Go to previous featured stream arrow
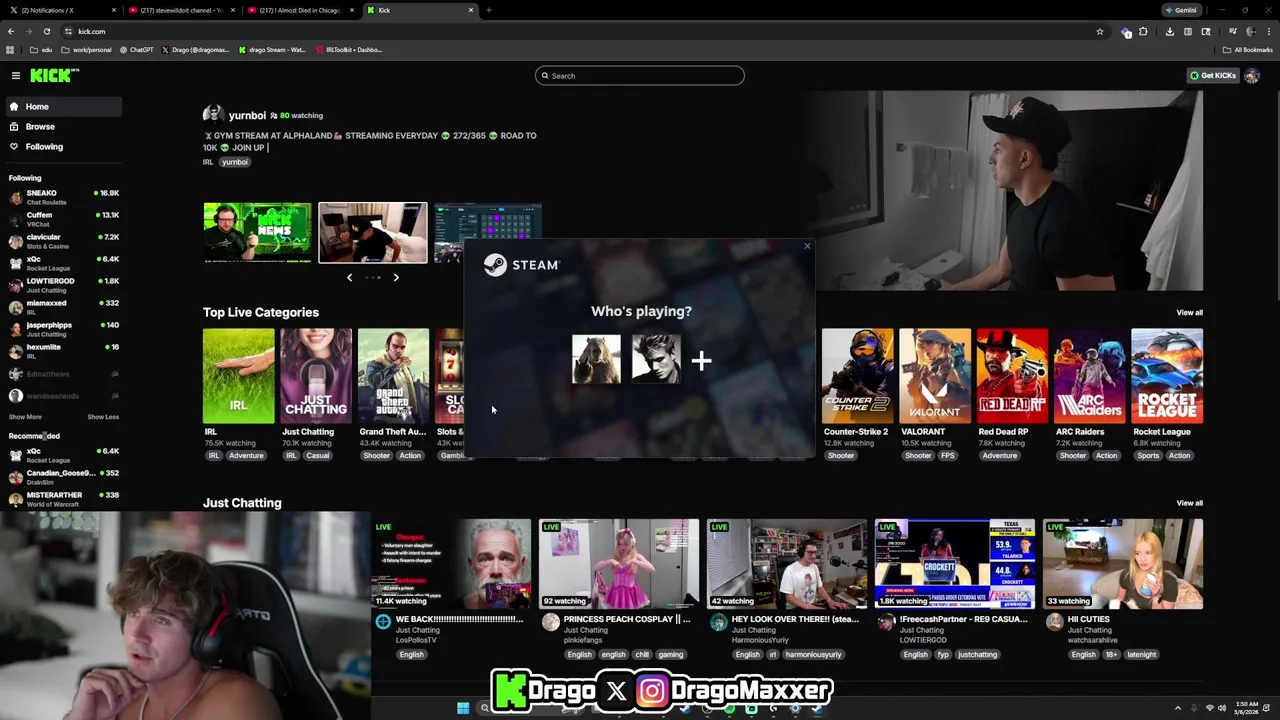 tap(349, 277)
